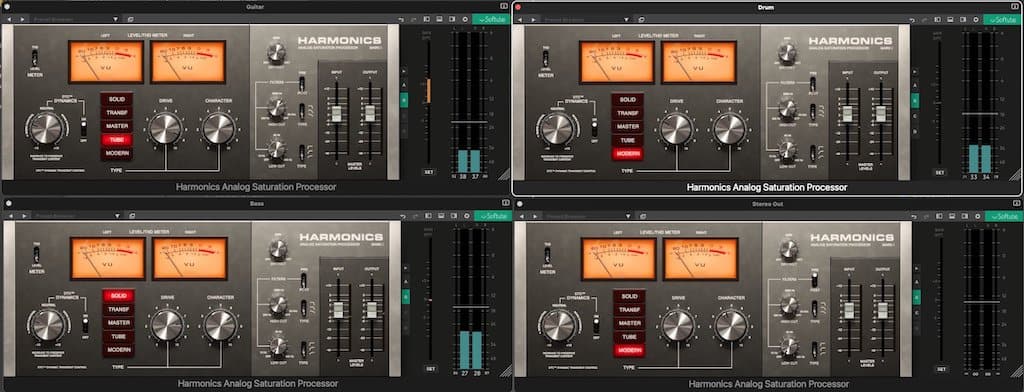
Task: Select the MASTER type on the Bass plugin
Action: (x=119, y=323)
